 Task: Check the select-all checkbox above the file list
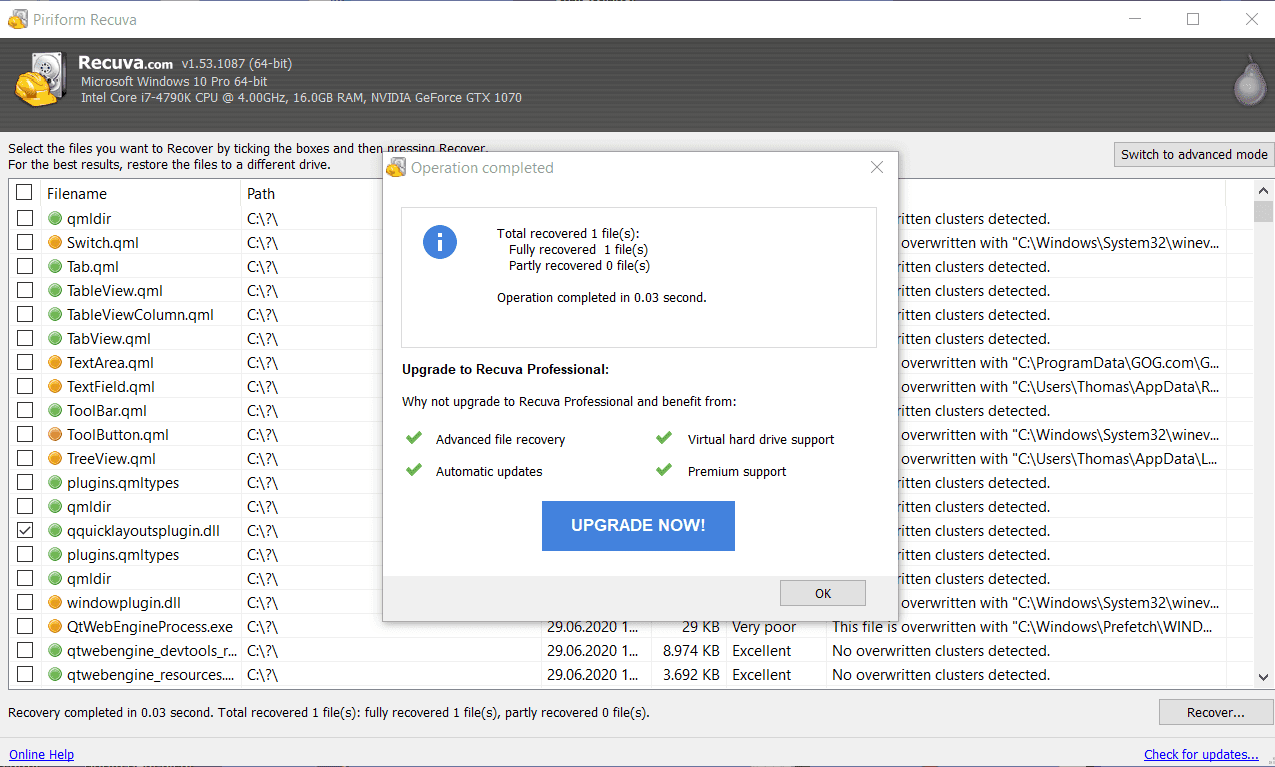[24, 193]
